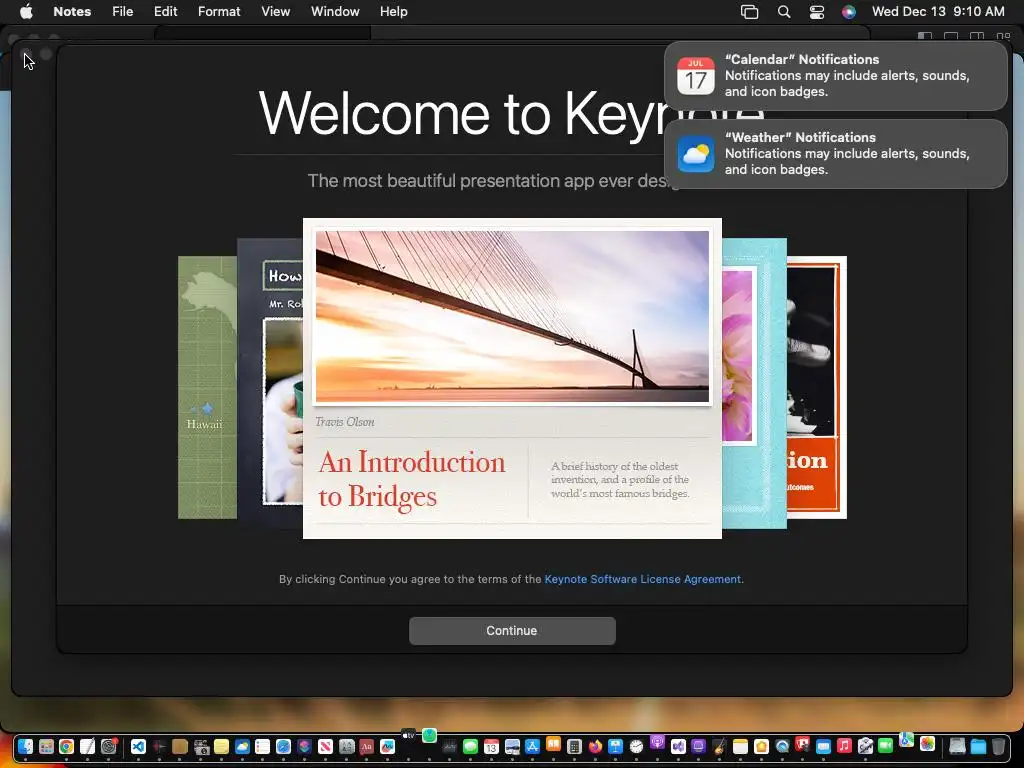
Task: Open the Weather Notifications alert
Action: 836,153
